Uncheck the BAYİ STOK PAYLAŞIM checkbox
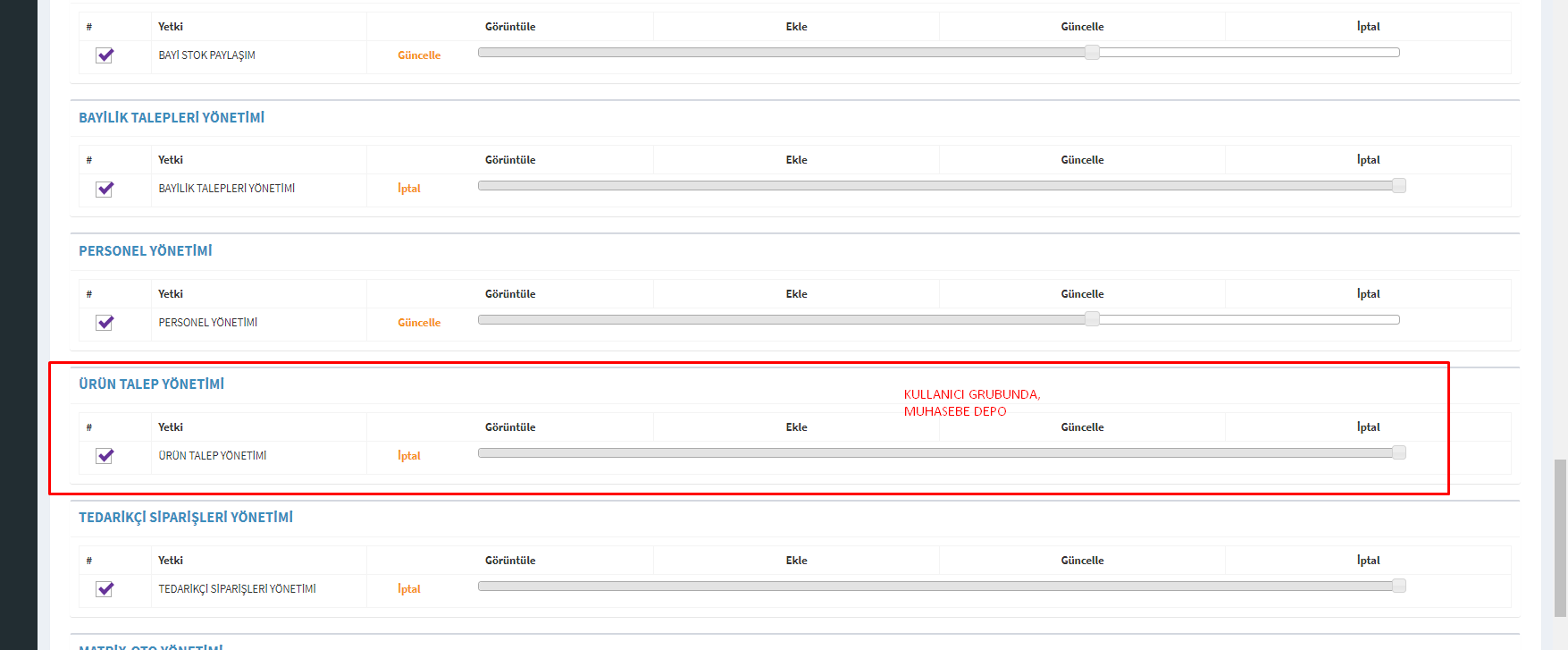This screenshot has width=1568, height=650. (105, 55)
